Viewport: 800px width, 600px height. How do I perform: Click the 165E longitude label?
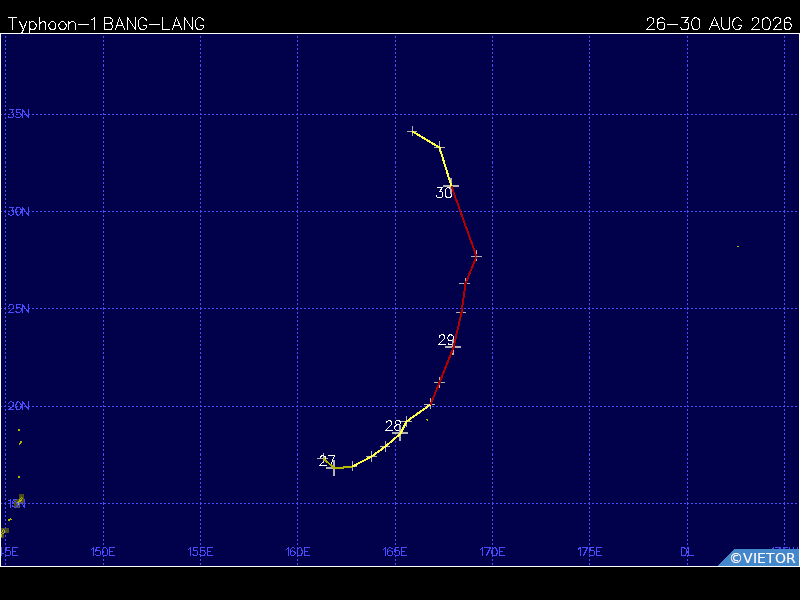[395, 552]
